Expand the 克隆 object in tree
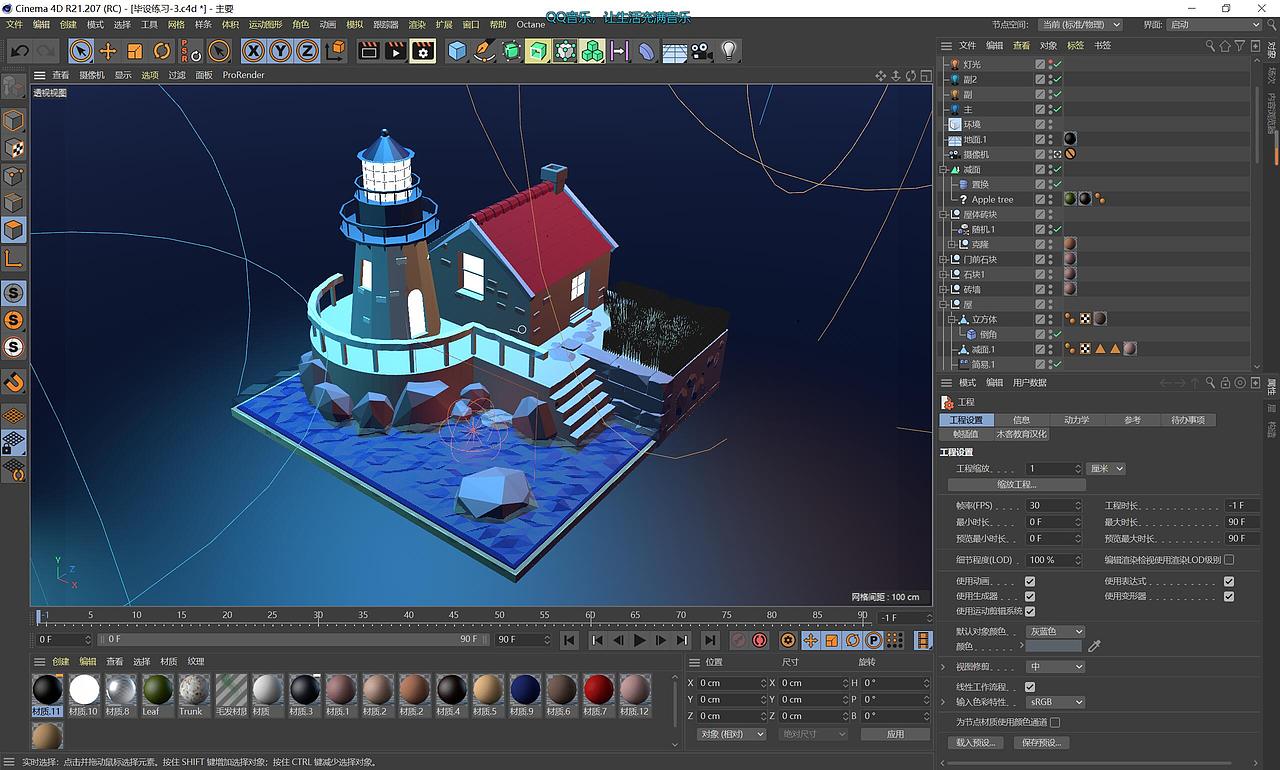The height and width of the screenshot is (770, 1280). click(952, 244)
